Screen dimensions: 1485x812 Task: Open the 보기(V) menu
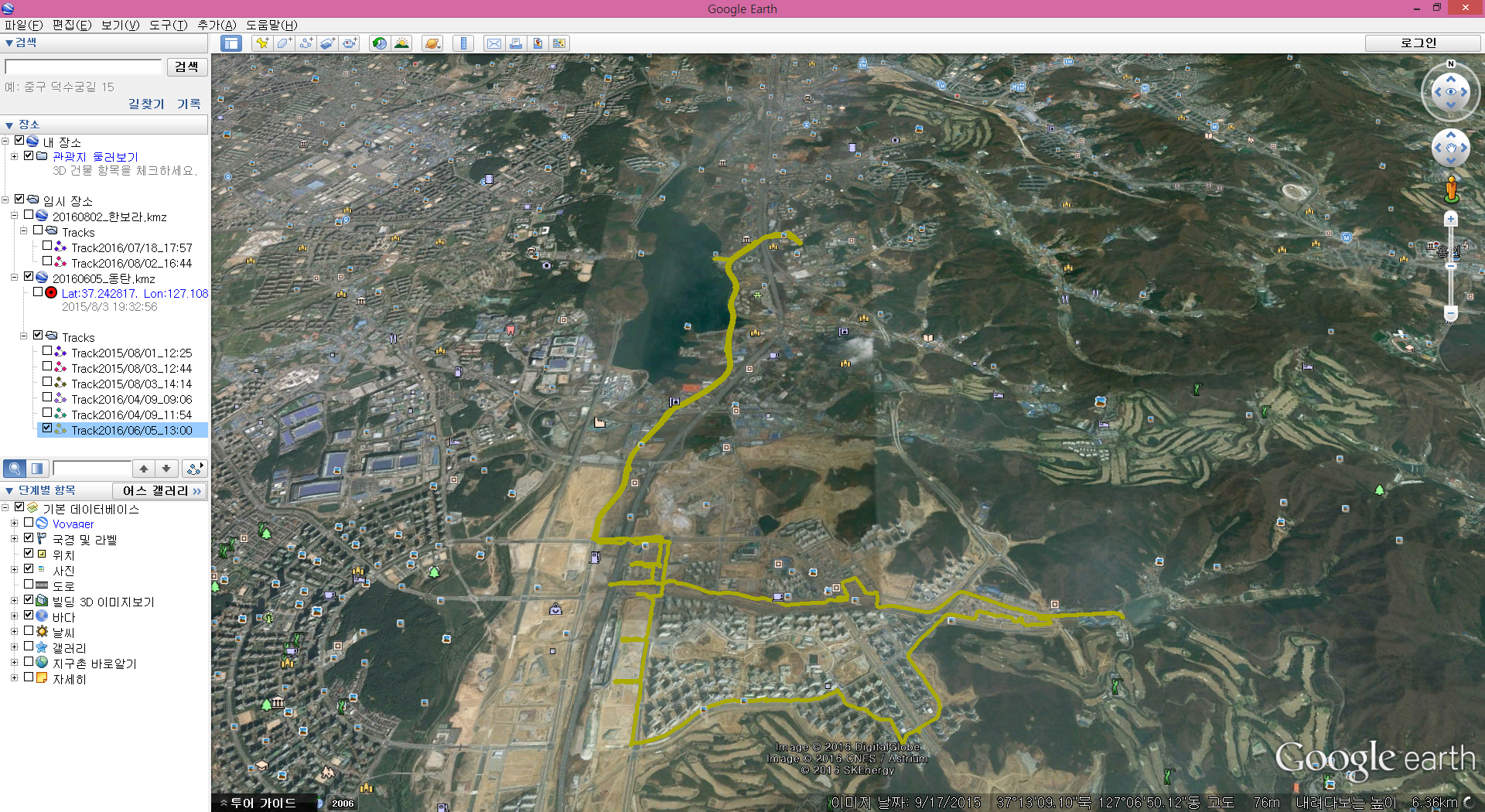point(120,25)
